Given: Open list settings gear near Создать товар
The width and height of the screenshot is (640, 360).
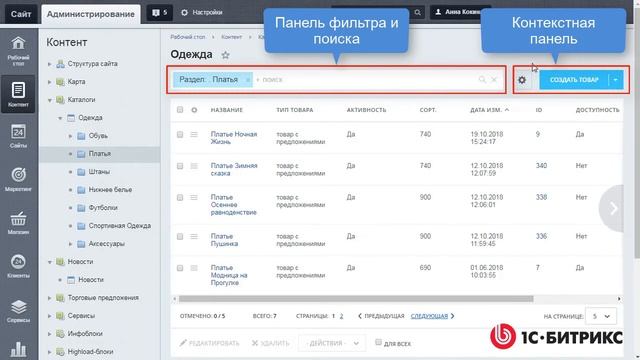Looking at the screenshot, I should pos(522,80).
